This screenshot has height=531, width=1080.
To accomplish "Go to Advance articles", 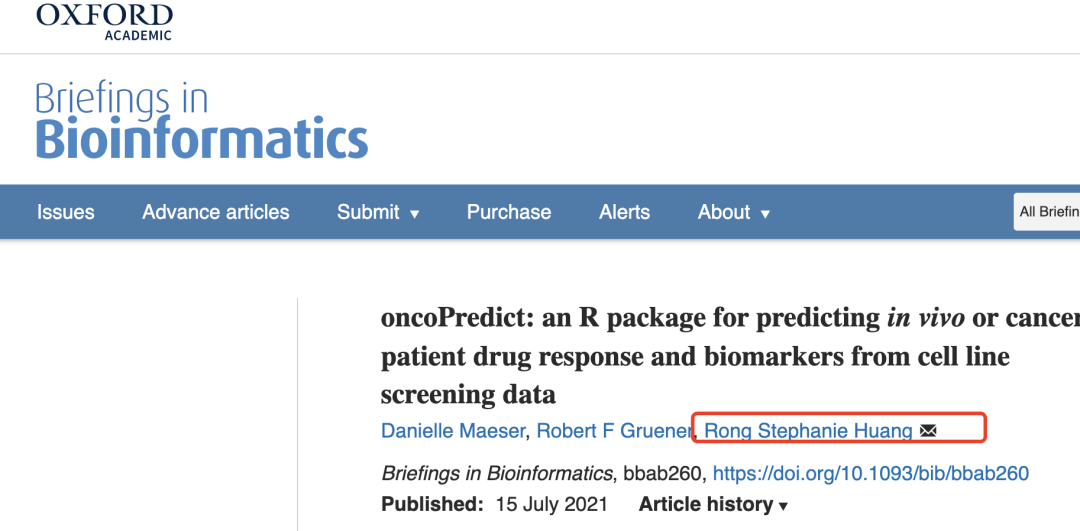I will click(x=215, y=212).
